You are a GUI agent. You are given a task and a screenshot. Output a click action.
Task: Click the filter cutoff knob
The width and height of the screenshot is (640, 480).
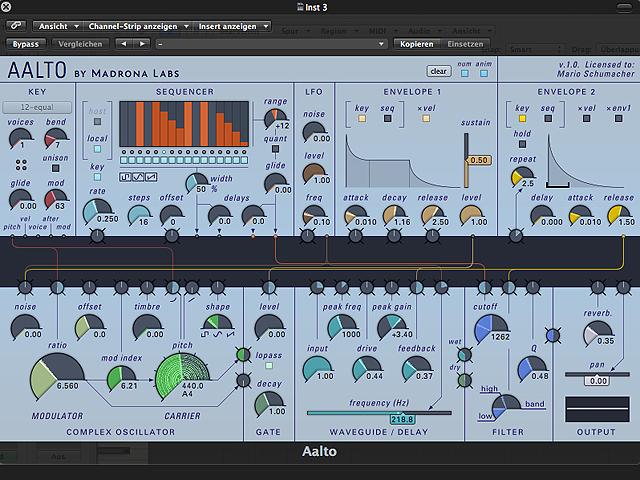coord(491,328)
